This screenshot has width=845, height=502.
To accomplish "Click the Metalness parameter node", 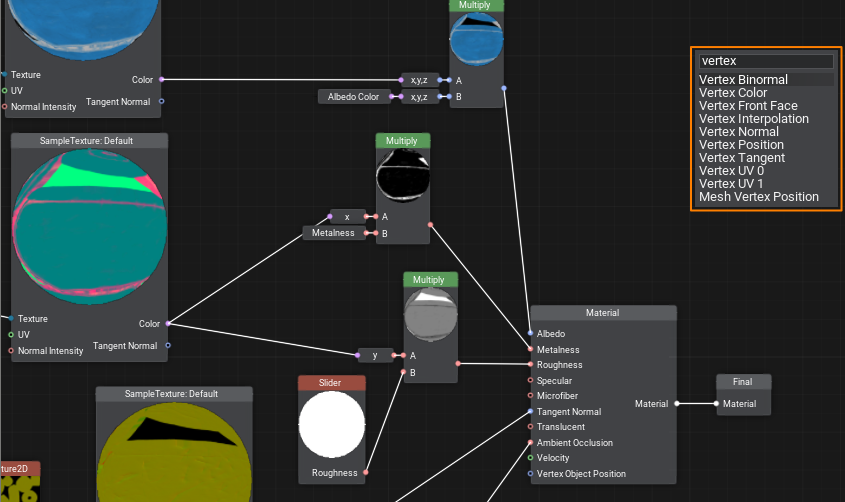I will (x=334, y=233).
